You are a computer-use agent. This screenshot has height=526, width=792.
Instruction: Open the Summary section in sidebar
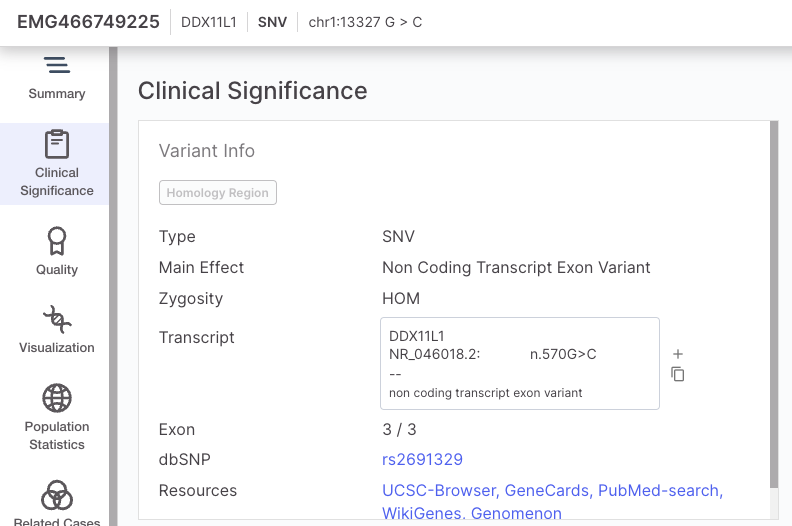57,78
